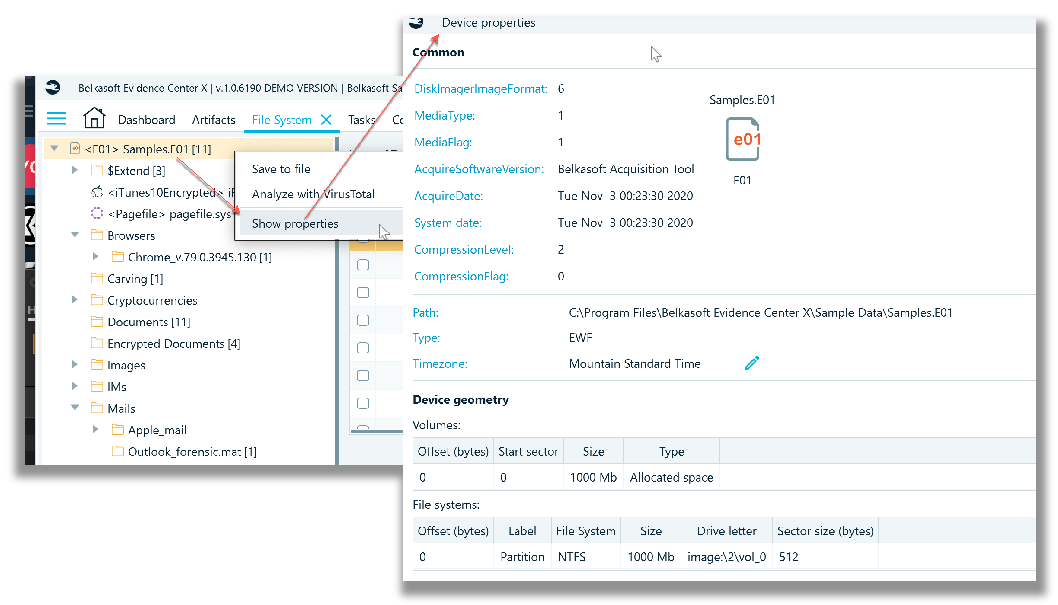Switch to the Artifacts tab

click(x=213, y=119)
